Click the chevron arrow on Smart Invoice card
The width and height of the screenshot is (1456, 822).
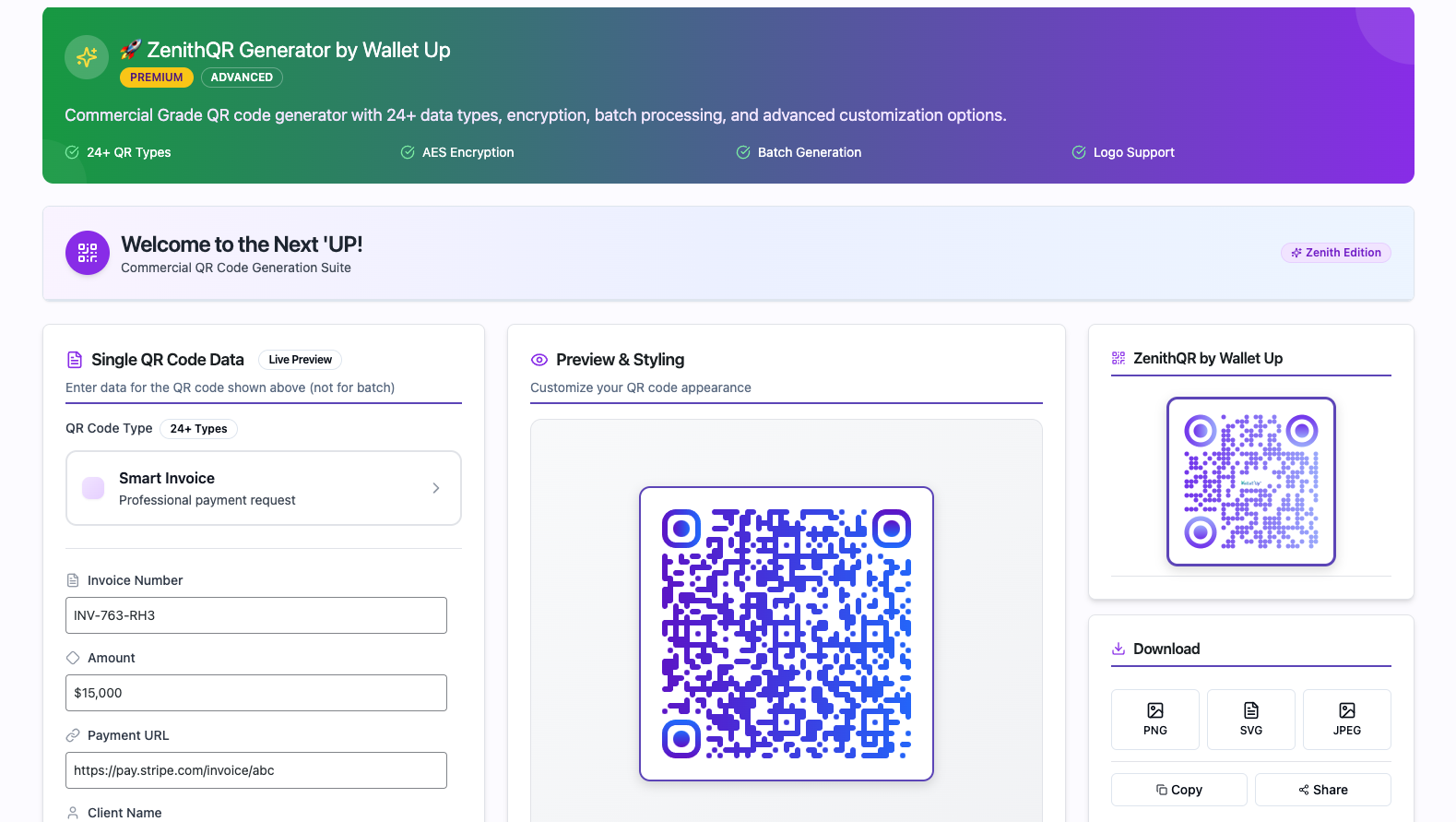point(436,488)
